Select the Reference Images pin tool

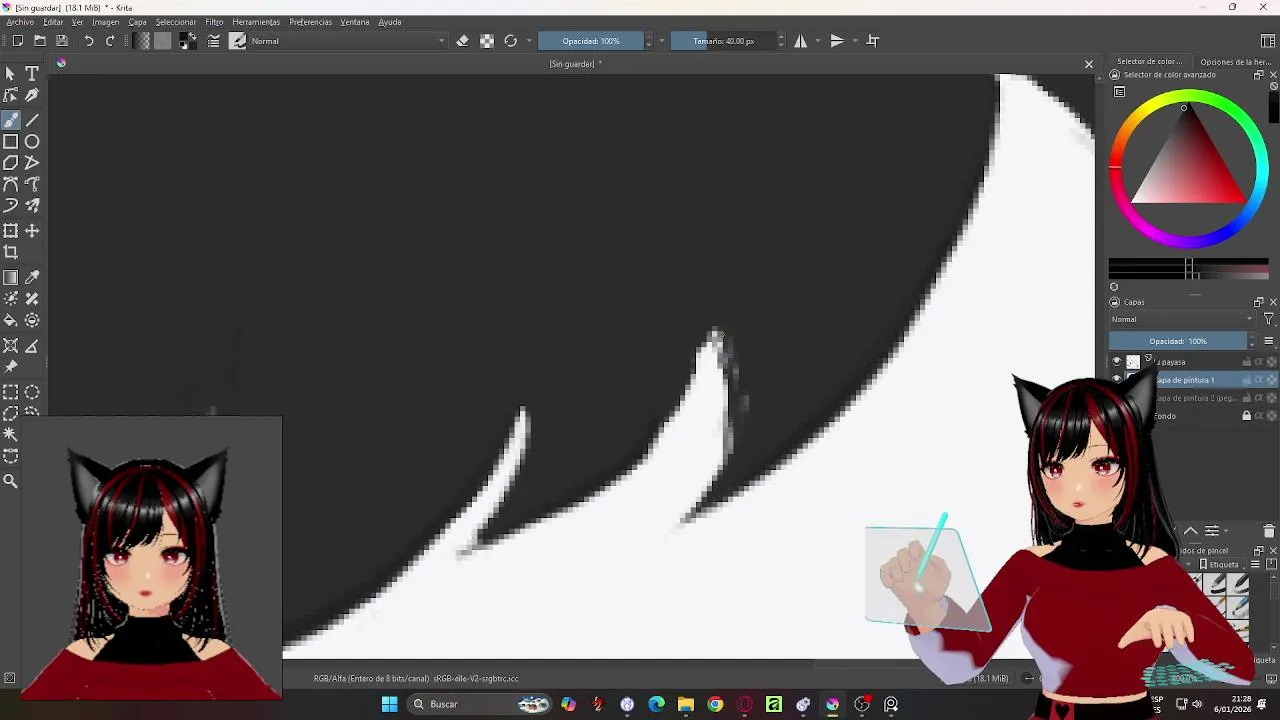coord(11,367)
